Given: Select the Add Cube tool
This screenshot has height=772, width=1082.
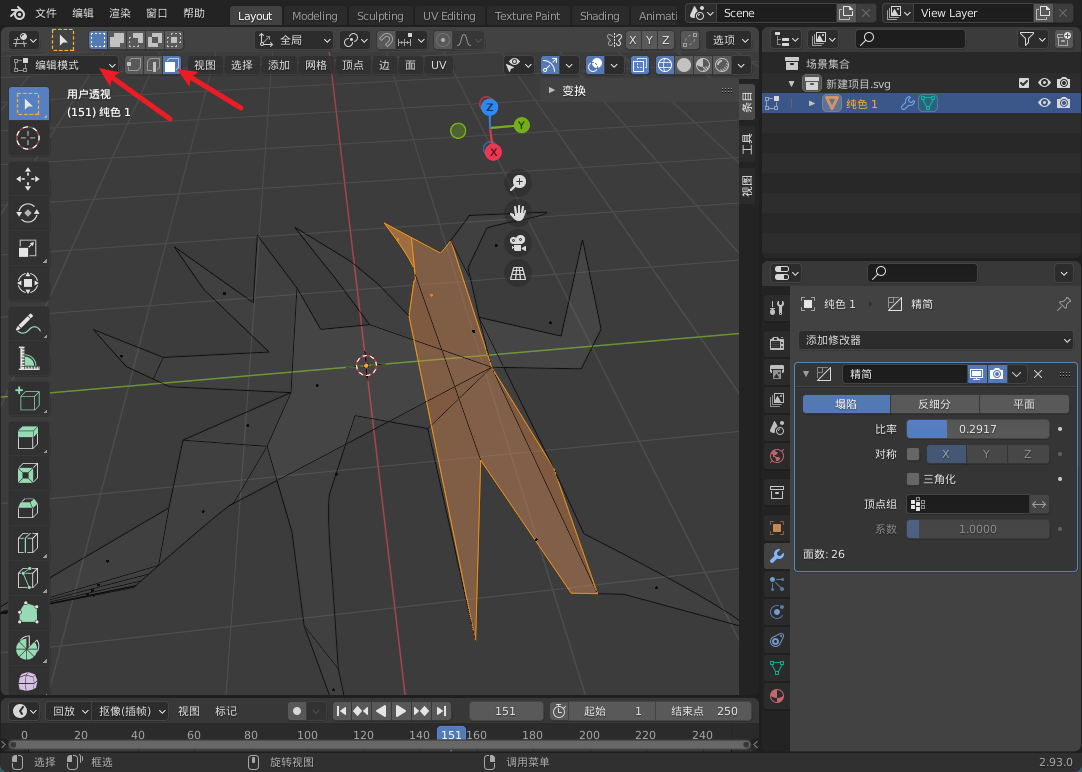Looking at the screenshot, I should (x=28, y=399).
